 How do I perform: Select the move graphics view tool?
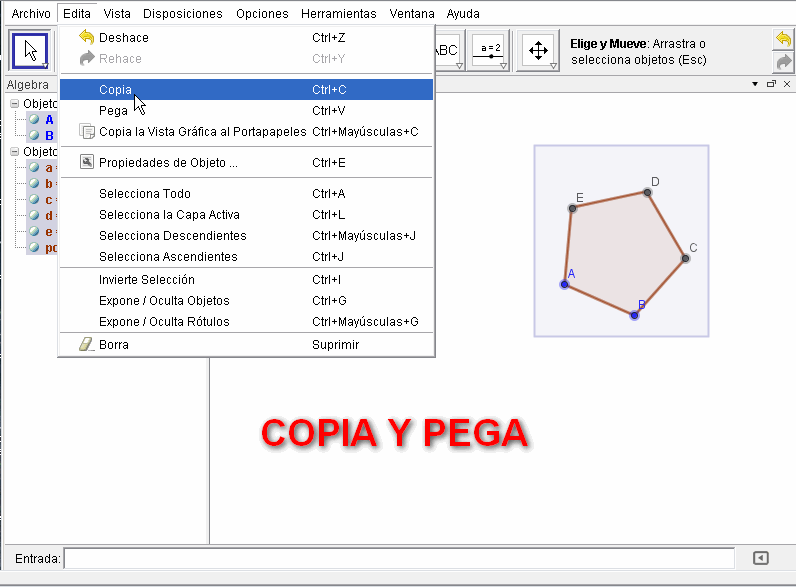click(x=538, y=50)
